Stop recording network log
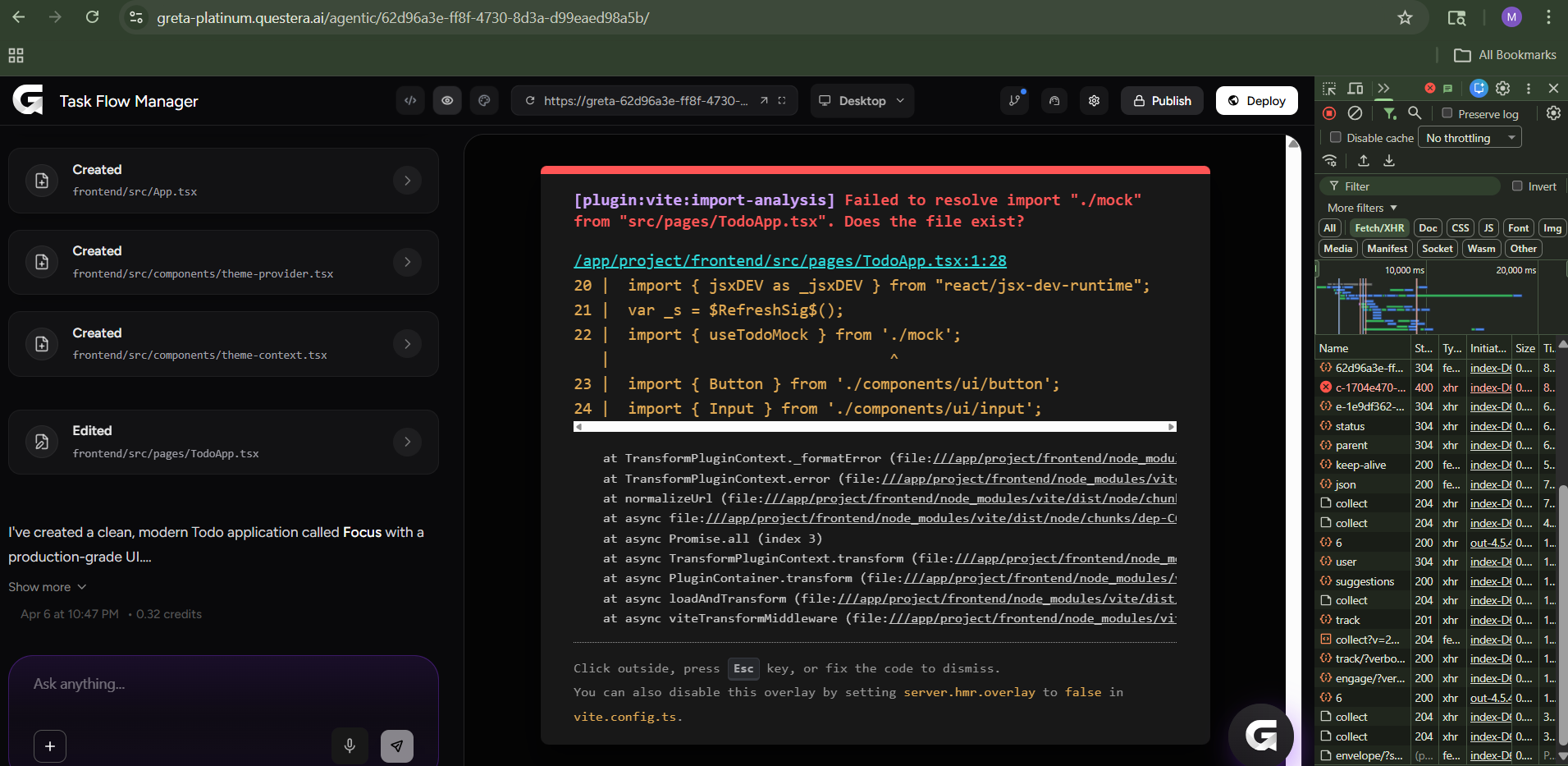 pos(1329,113)
